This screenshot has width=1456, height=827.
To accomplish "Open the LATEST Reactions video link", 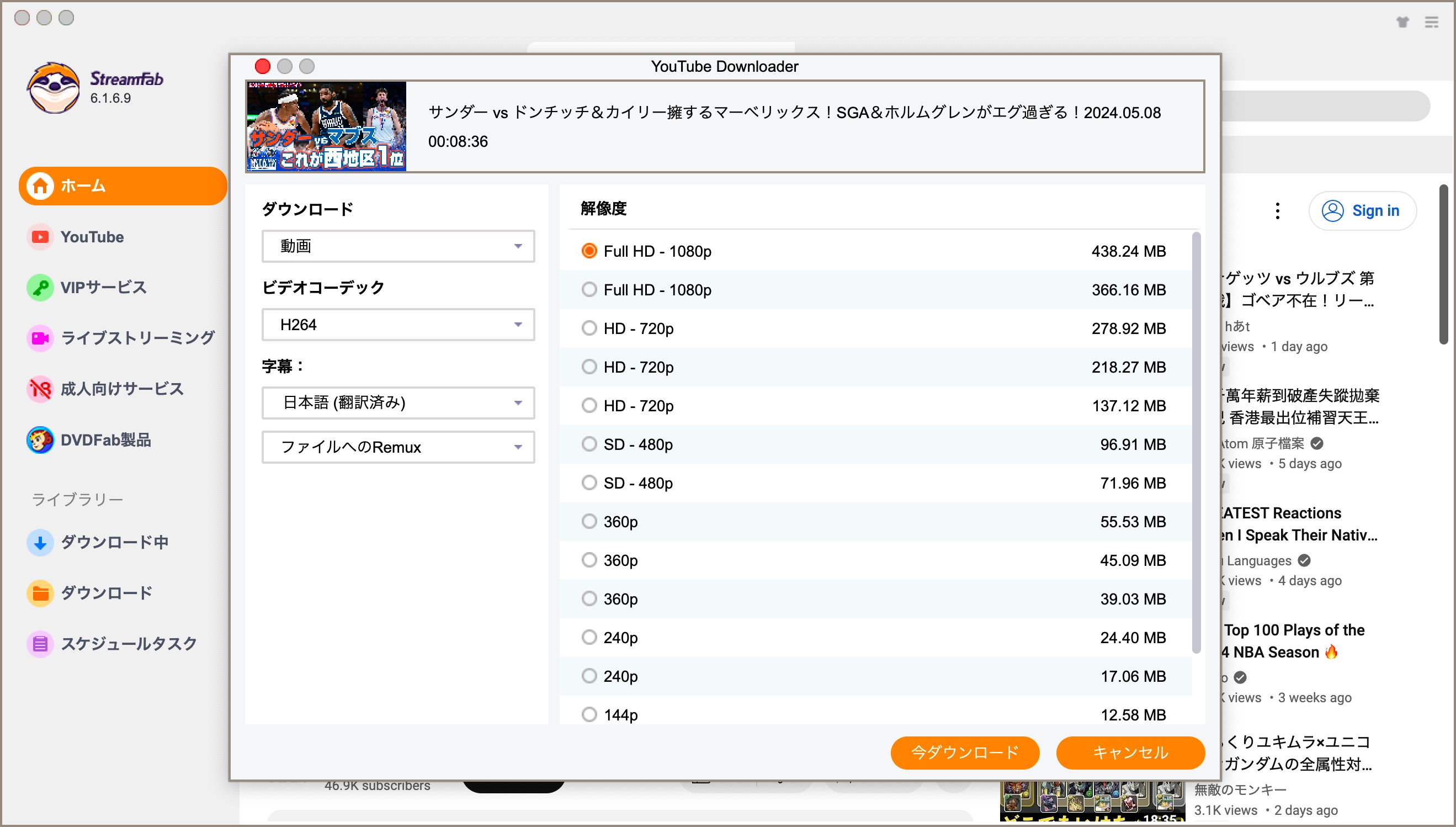I will [x=1299, y=524].
